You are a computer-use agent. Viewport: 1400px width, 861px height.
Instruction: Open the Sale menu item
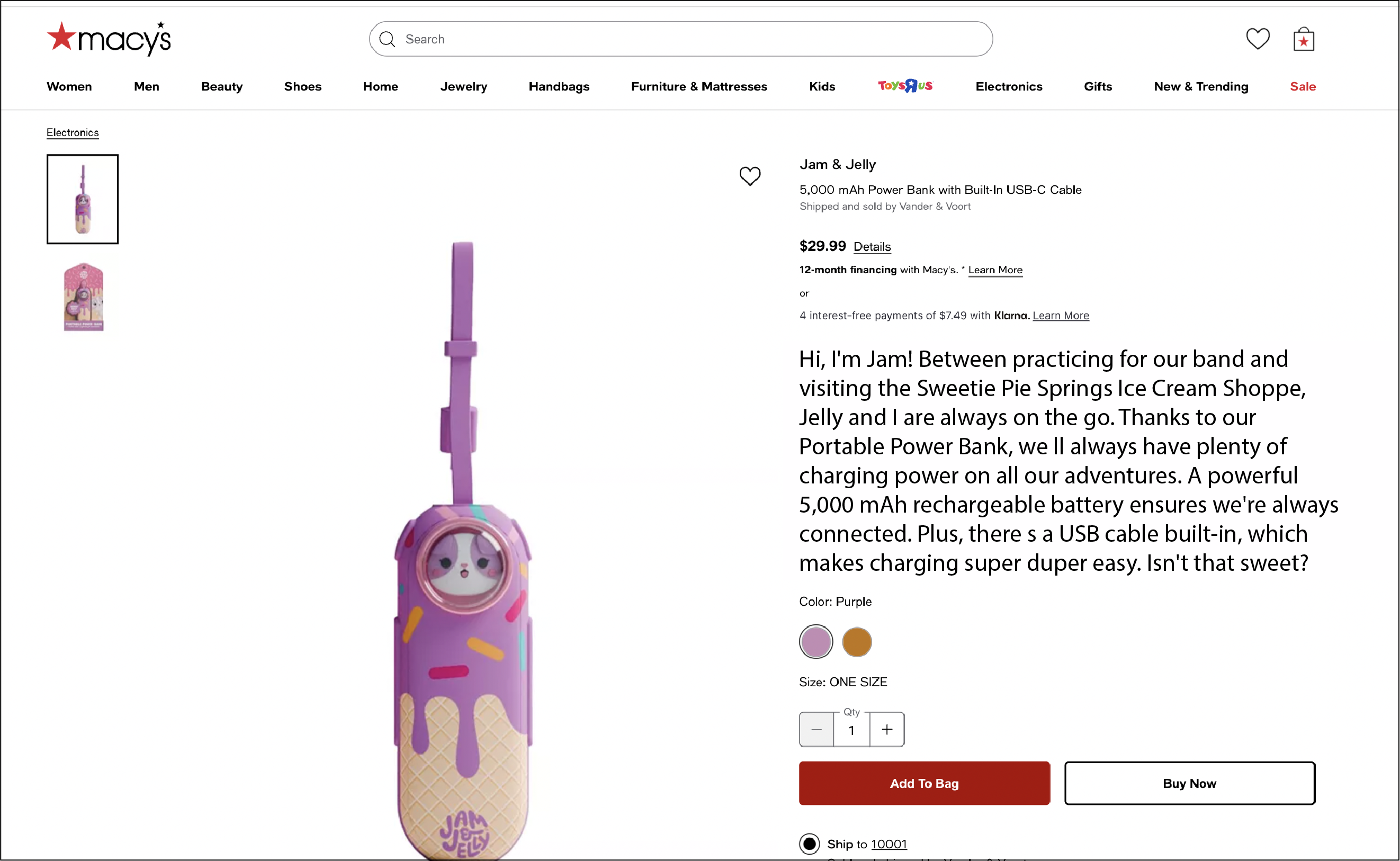coord(1302,86)
